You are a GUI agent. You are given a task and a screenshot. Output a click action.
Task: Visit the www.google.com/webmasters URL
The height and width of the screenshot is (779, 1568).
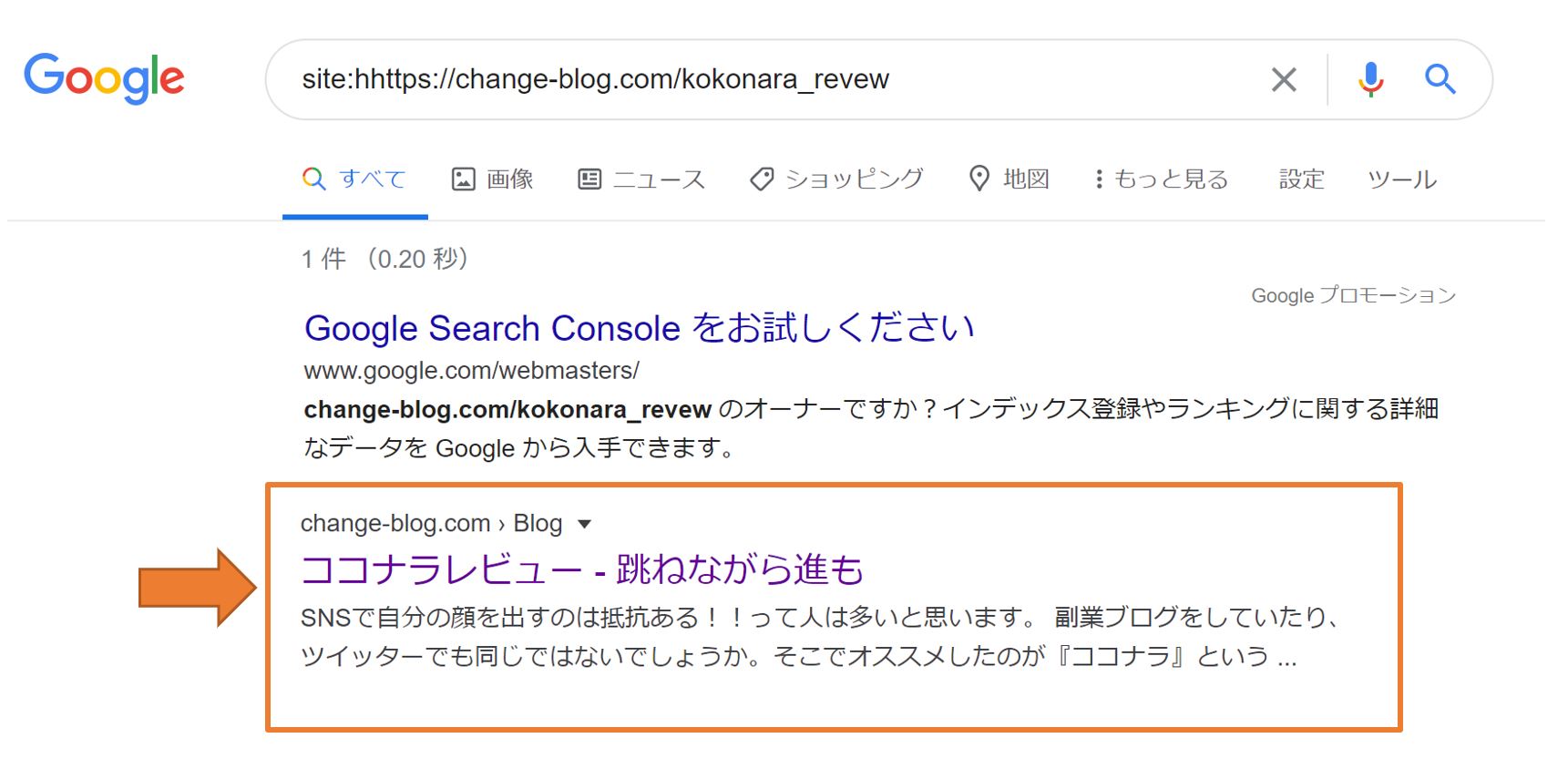tap(471, 371)
